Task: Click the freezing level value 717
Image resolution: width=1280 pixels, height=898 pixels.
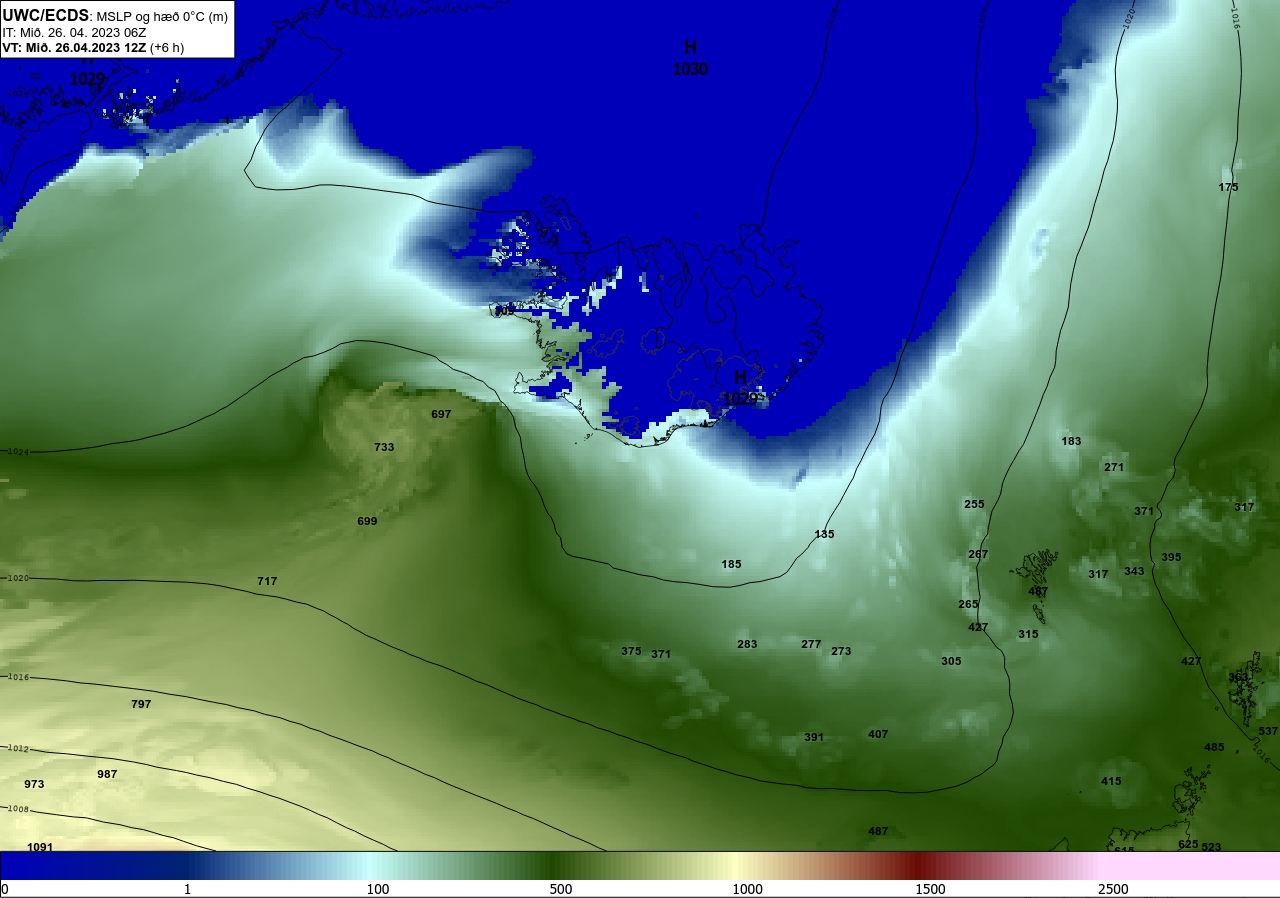Action: (267, 581)
